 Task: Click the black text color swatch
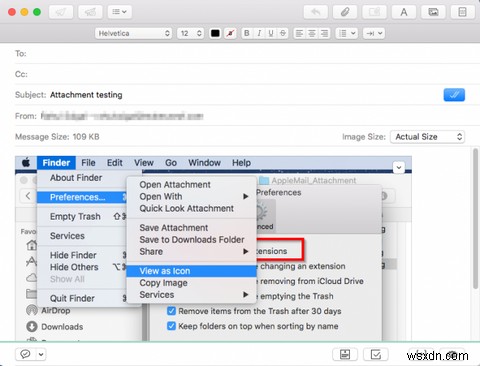[x=215, y=33]
